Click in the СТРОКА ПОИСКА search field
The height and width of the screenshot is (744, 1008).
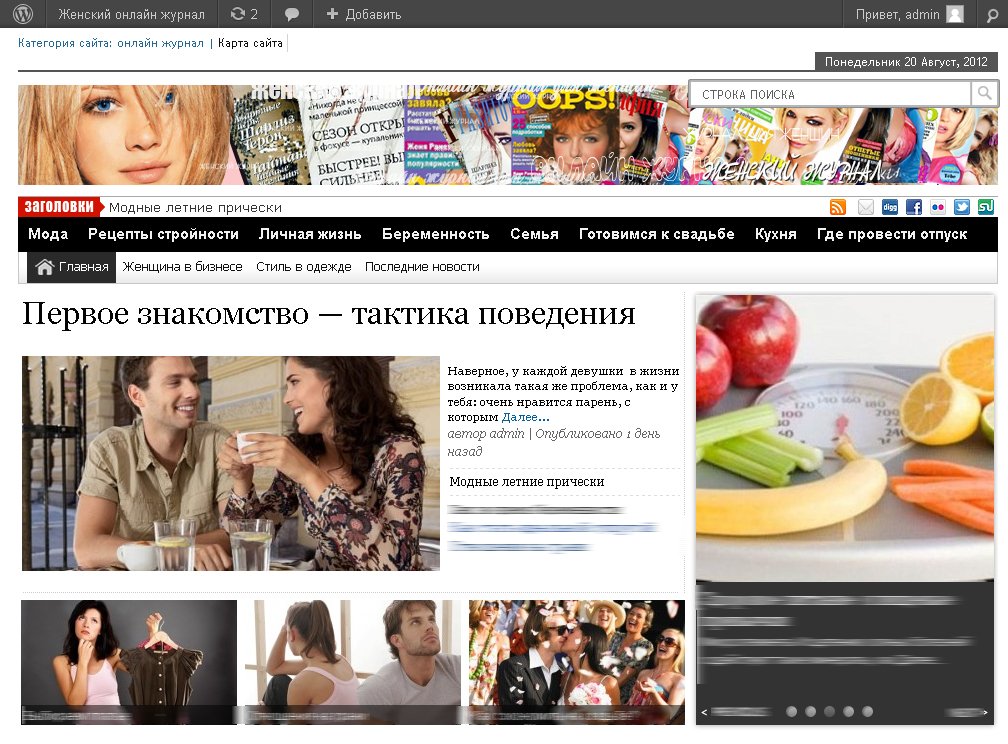click(830, 94)
